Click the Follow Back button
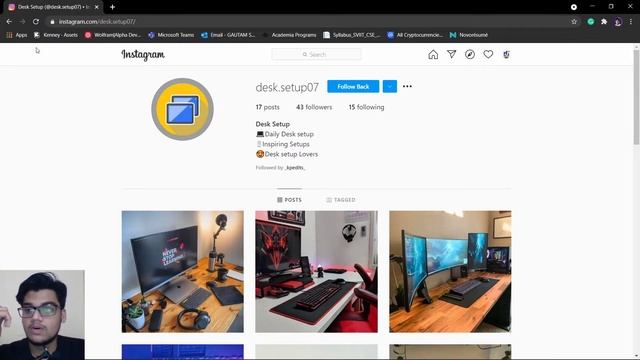Image resolution: width=640 pixels, height=360 pixels. [x=353, y=87]
